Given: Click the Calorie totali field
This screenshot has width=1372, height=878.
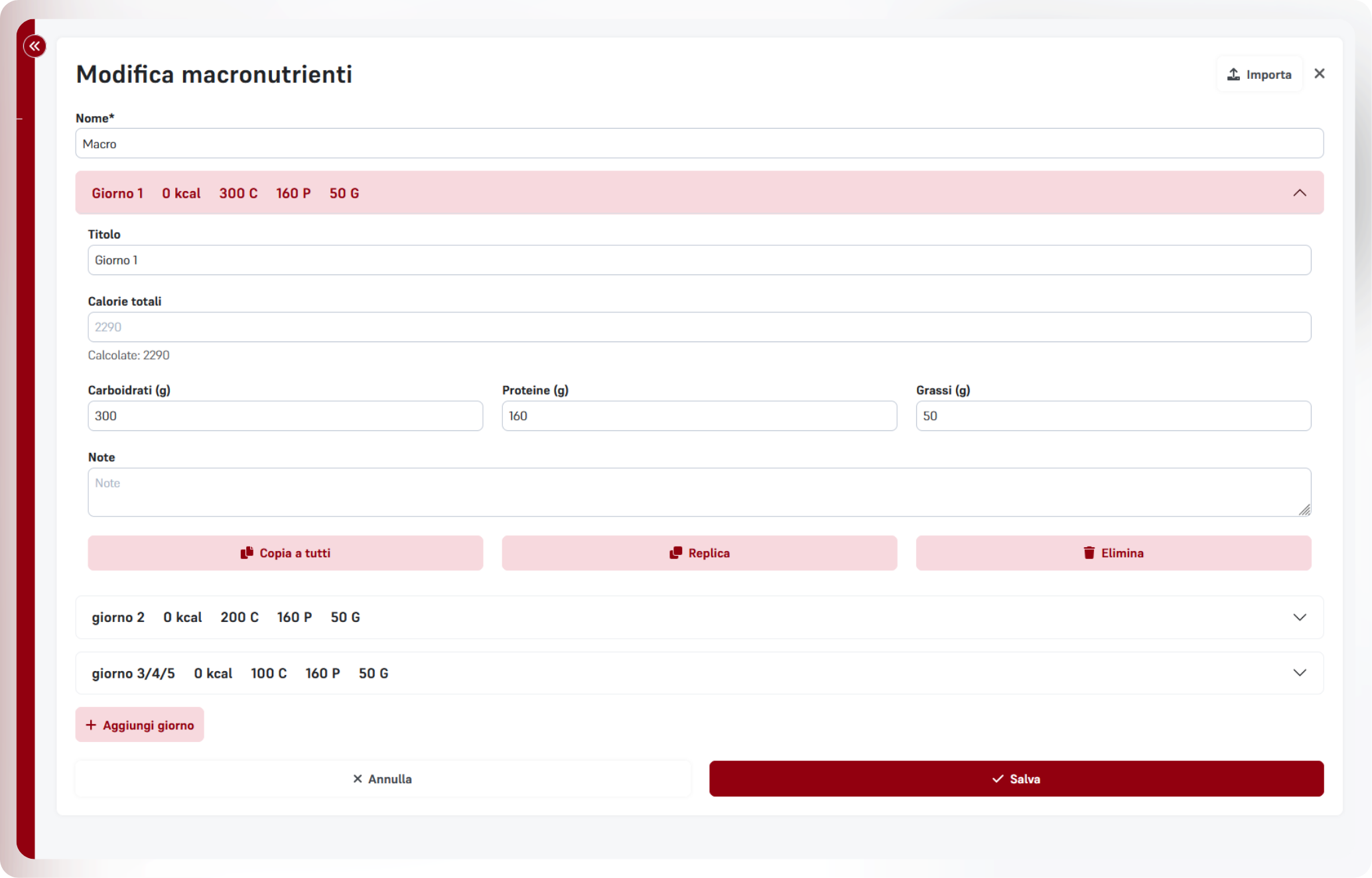Looking at the screenshot, I should pos(699,327).
